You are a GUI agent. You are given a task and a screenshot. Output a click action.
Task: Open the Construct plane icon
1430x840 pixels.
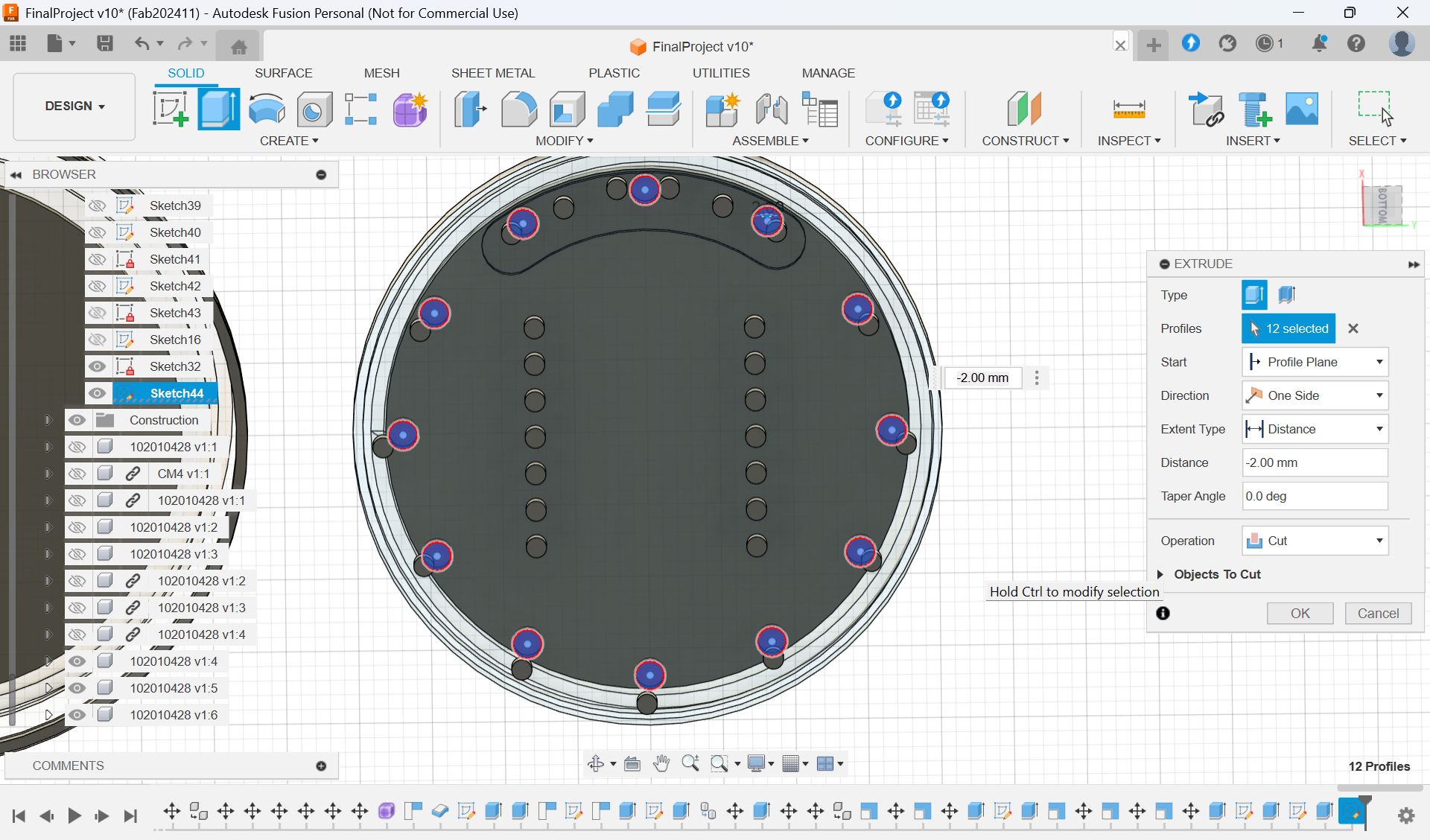pos(1024,109)
